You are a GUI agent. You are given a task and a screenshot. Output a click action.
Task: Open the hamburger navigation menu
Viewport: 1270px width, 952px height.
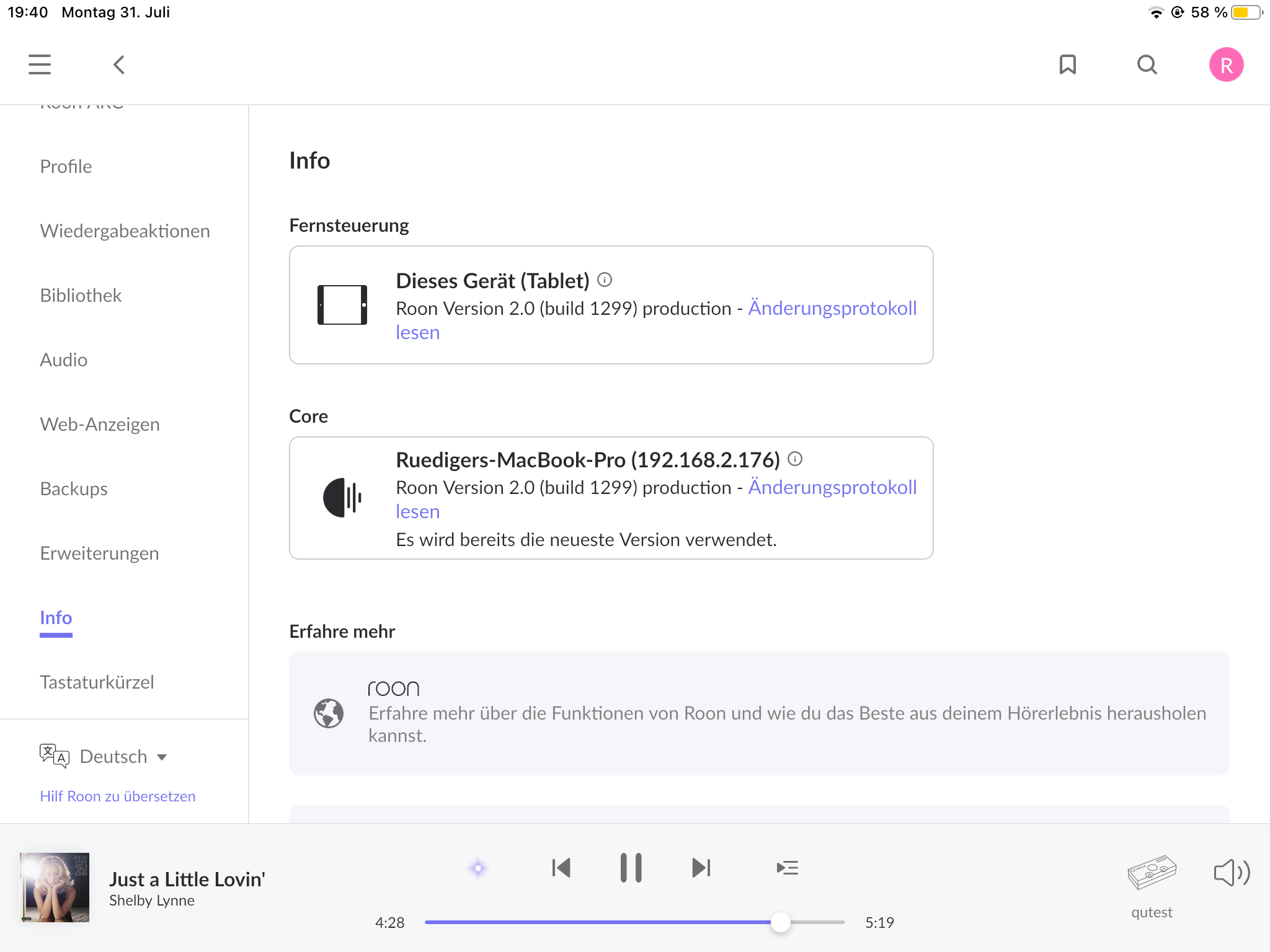pos(40,64)
